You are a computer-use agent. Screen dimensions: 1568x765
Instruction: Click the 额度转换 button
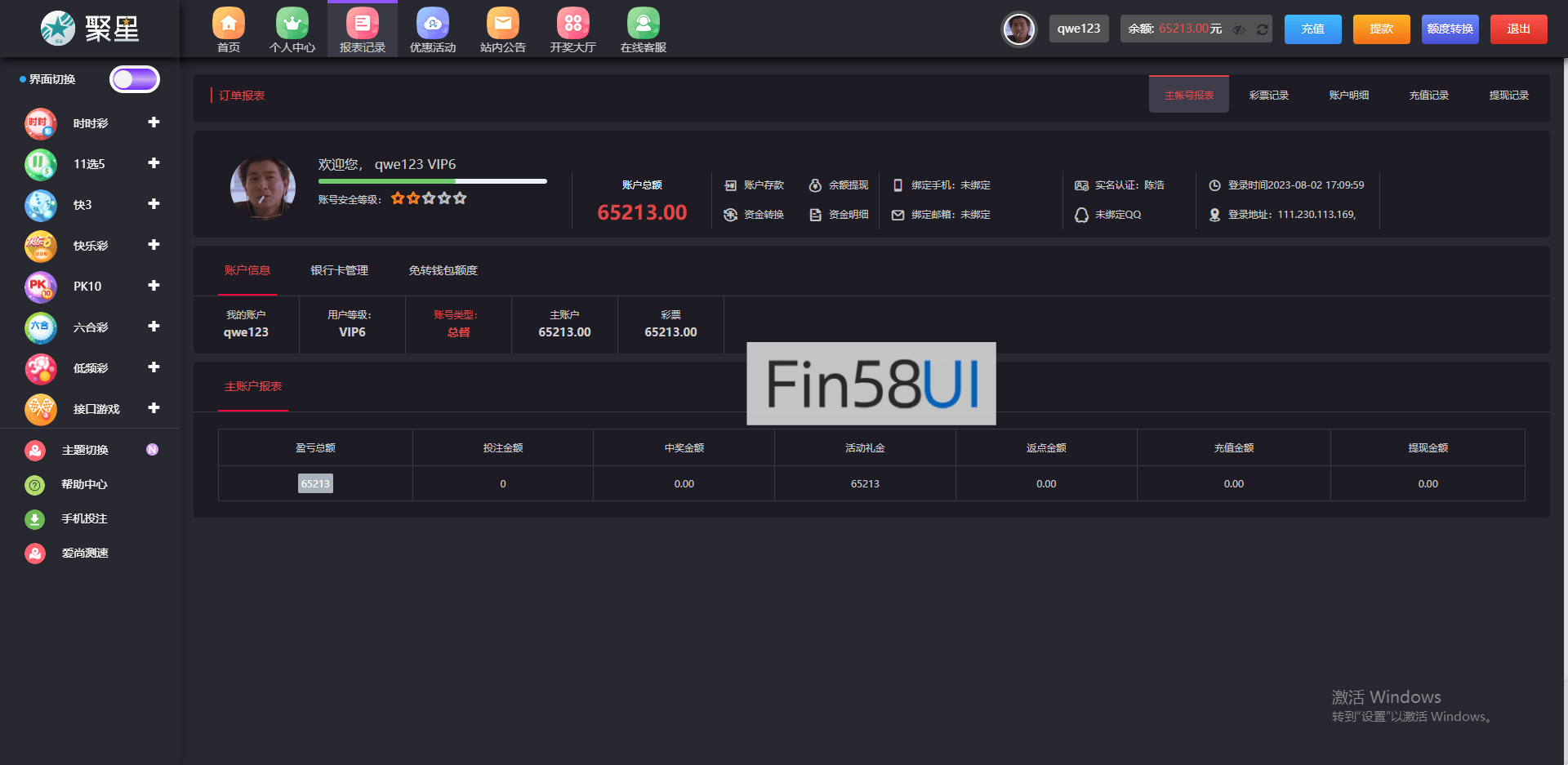pyautogui.click(x=1450, y=29)
